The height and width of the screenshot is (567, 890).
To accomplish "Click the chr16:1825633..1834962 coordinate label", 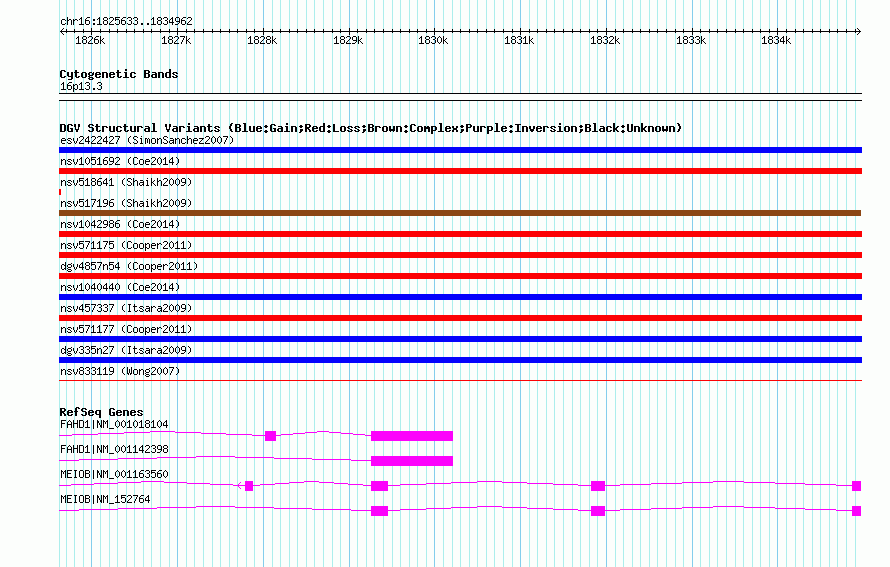I will coord(127,22).
